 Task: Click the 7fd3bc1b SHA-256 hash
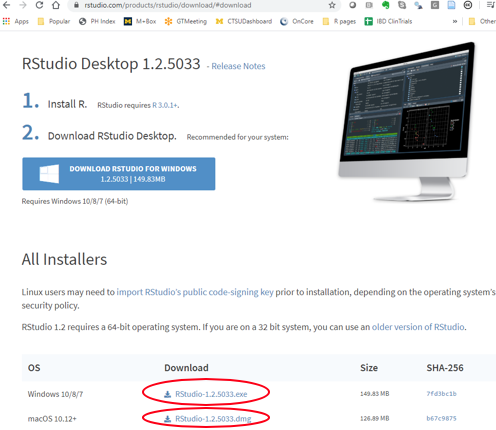pyautogui.click(x=441, y=394)
